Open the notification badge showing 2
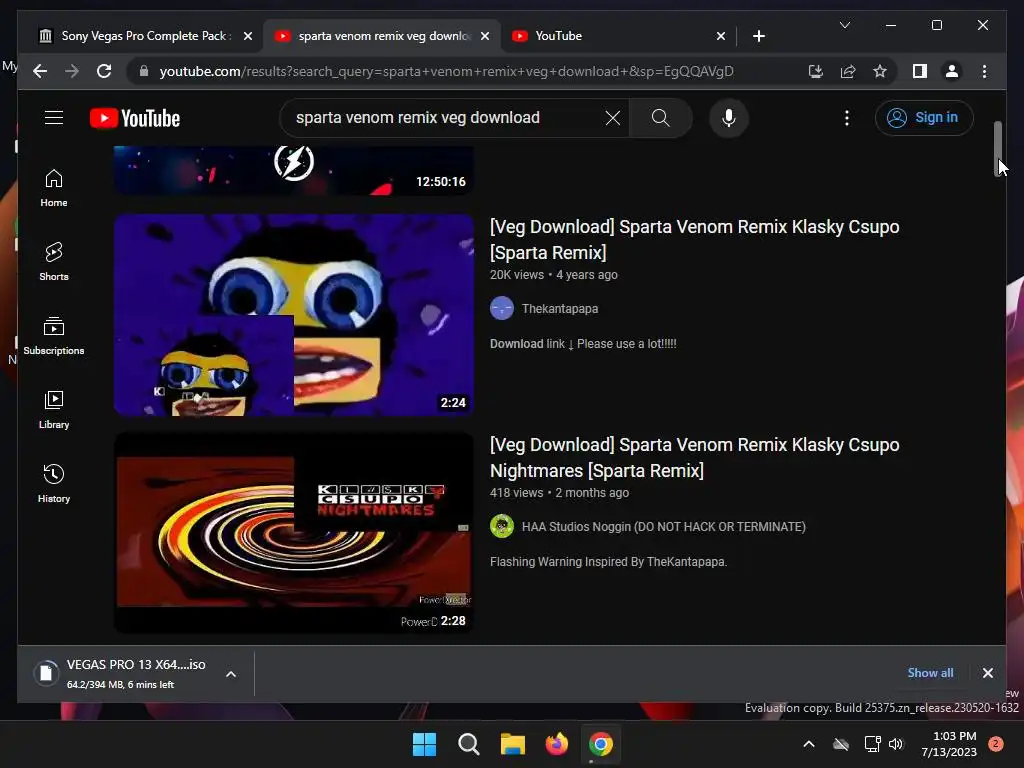The height and width of the screenshot is (768, 1024). [x=995, y=744]
